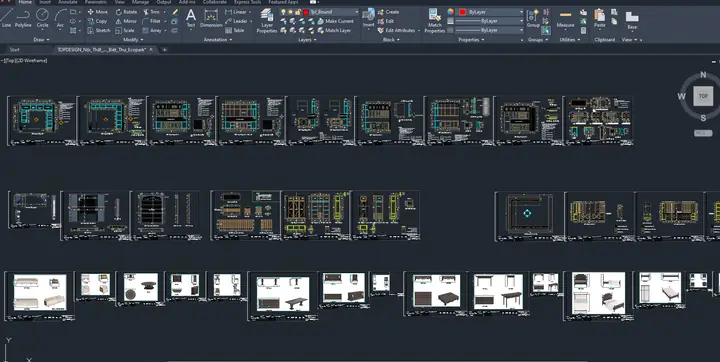Toggle layer lock padlock icon

[298, 12]
